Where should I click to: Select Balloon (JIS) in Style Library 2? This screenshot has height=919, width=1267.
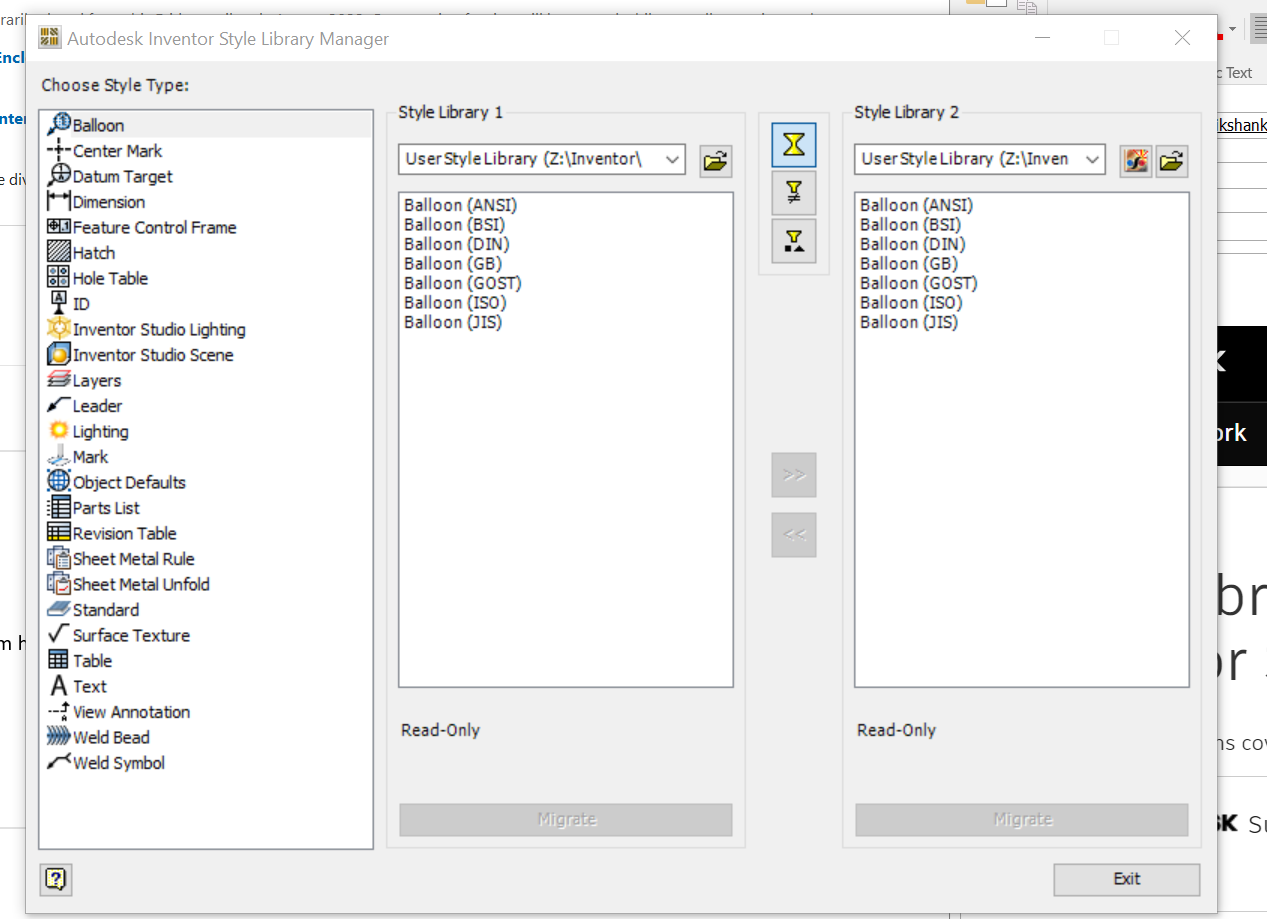[x=911, y=322]
